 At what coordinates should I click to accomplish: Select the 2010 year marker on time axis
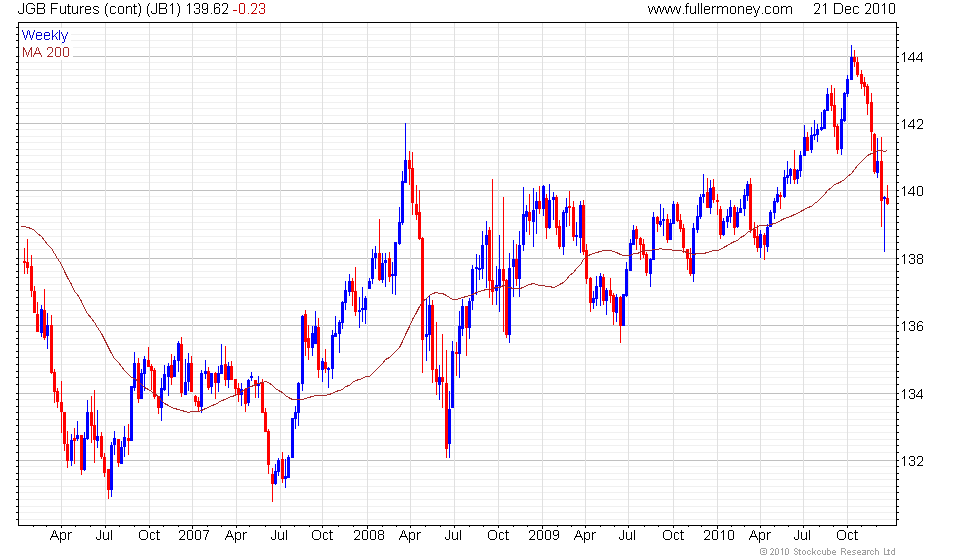(x=718, y=535)
